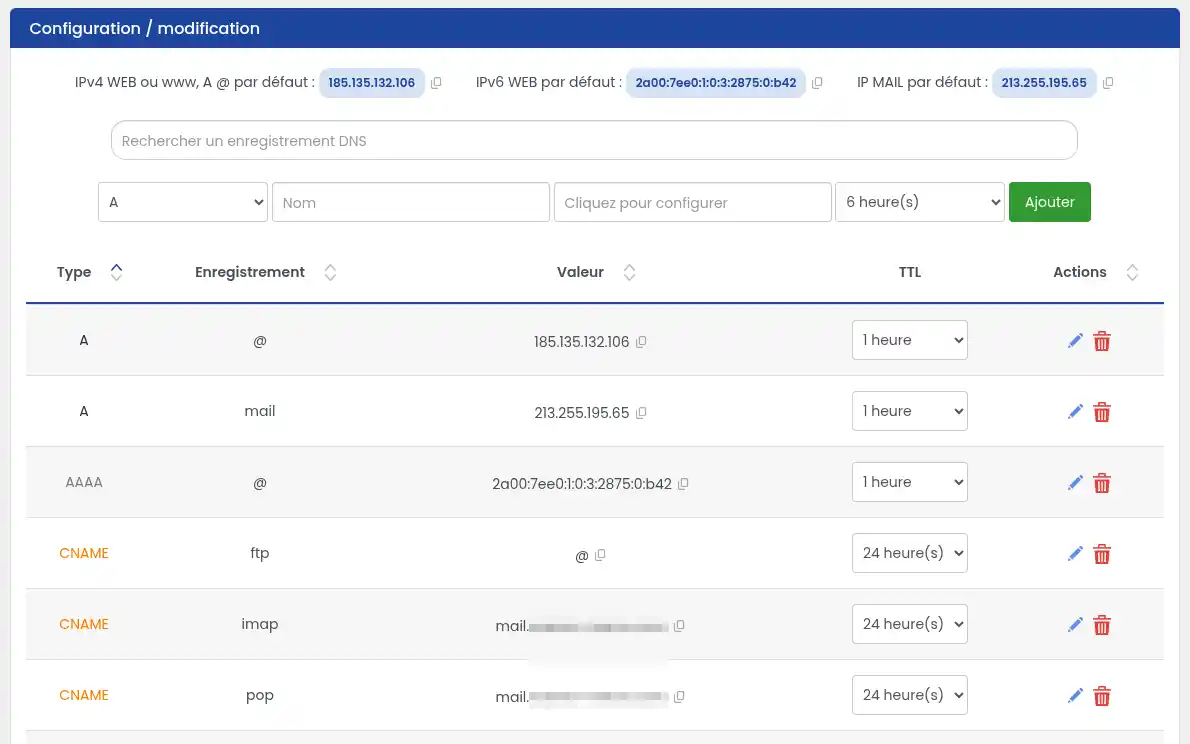Image resolution: width=1190 pixels, height=744 pixels.
Task: Copy the default IPv6 WEB address
Action: [817, 83]
